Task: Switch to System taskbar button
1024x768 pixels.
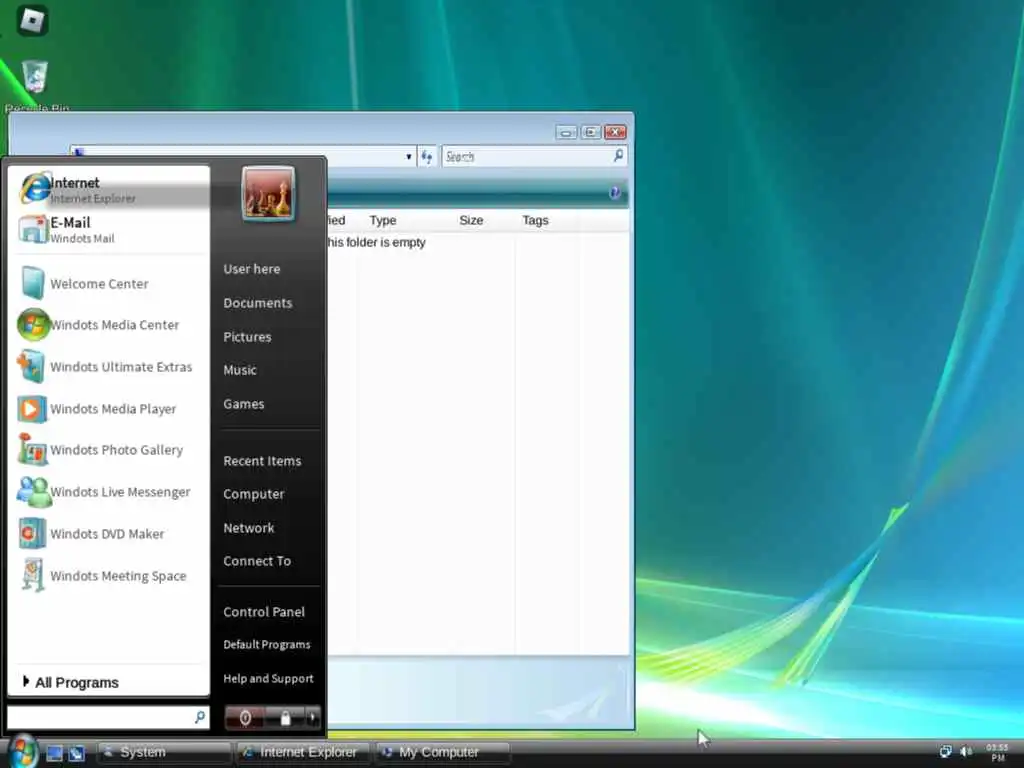Action: (164, 752)
